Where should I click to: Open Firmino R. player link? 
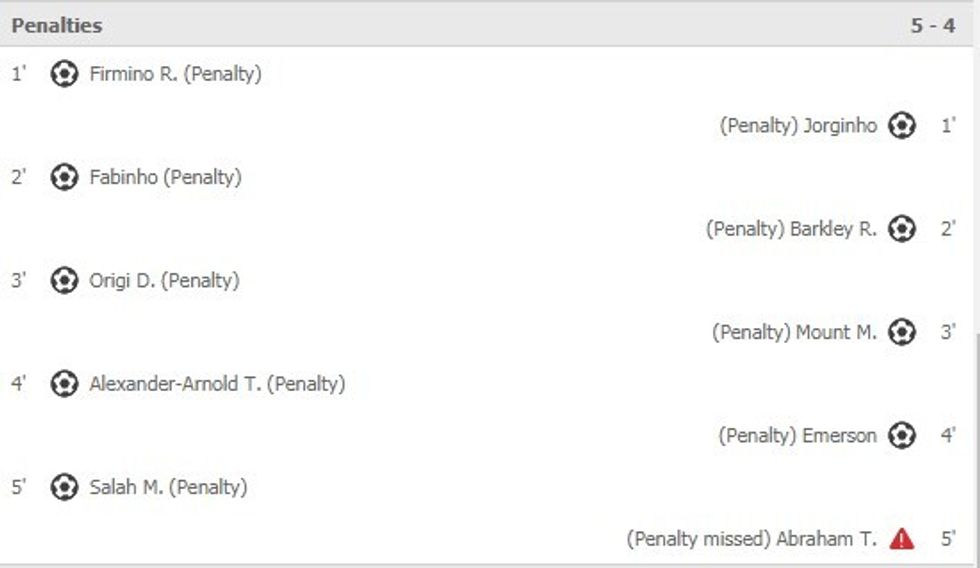coord(132,74)
